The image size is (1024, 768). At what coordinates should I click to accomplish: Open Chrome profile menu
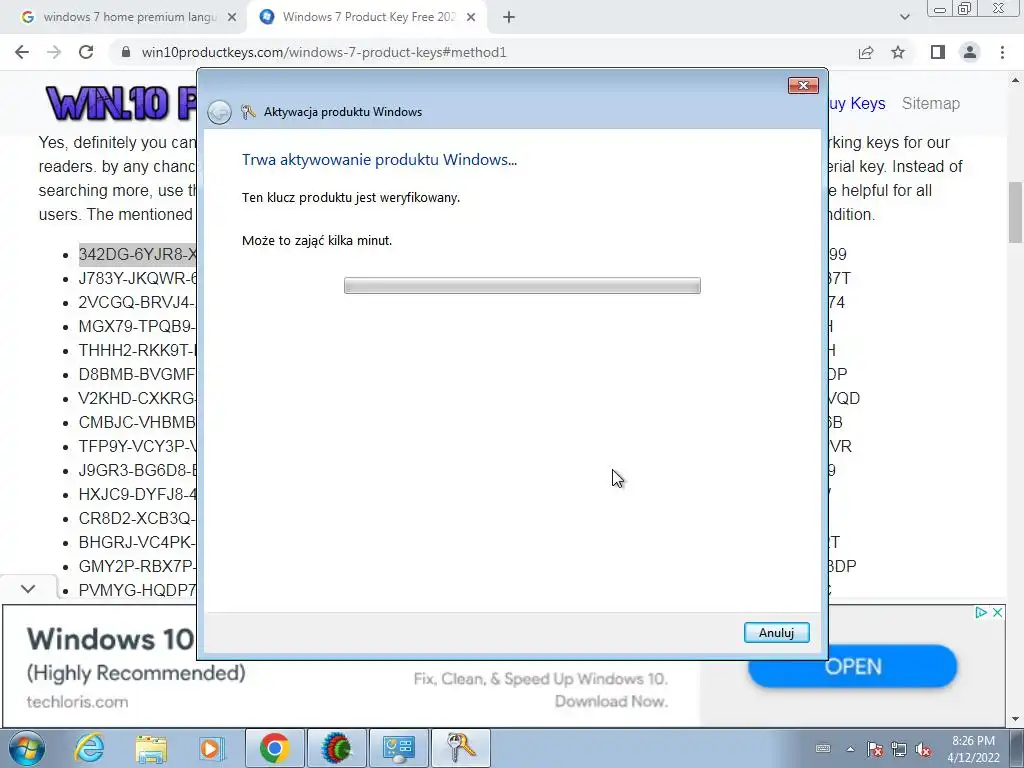tap(970, 52)
